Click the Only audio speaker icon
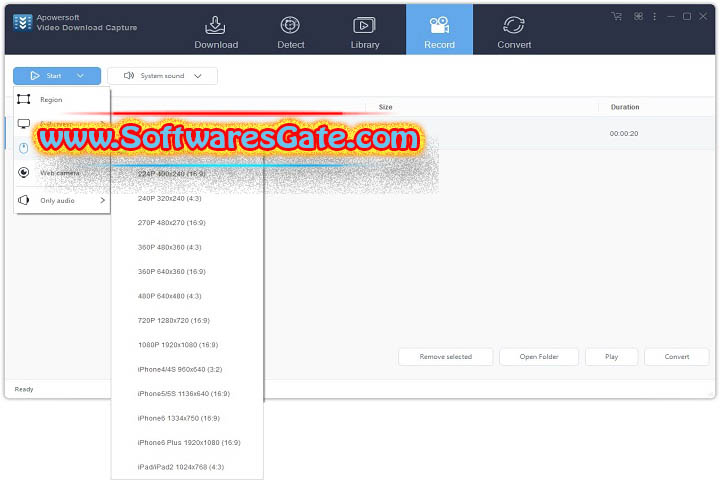 point(23,200)
